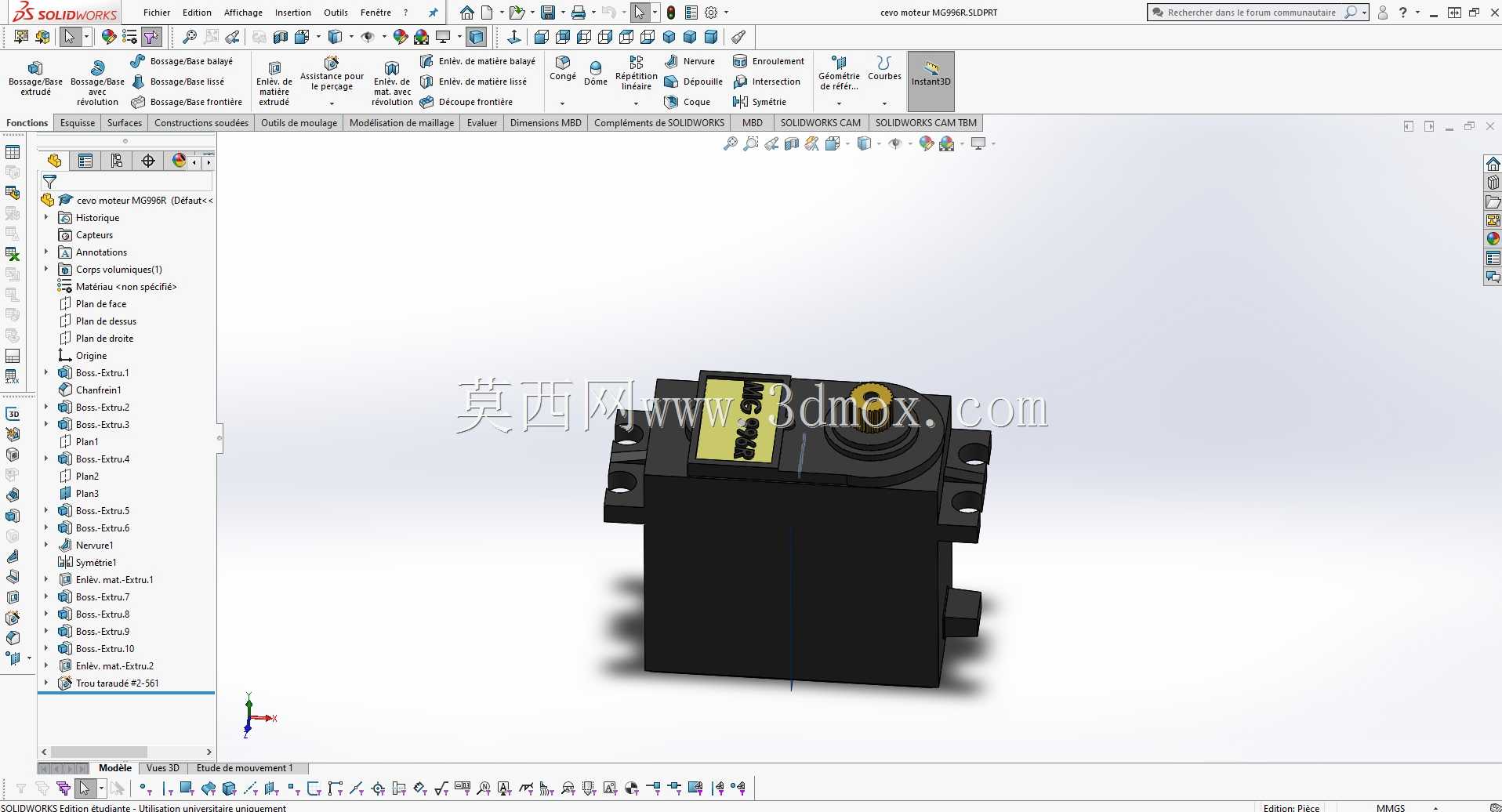
Task: Select Bossage/Base avec révolution tool
Action: tap(97, 82)
